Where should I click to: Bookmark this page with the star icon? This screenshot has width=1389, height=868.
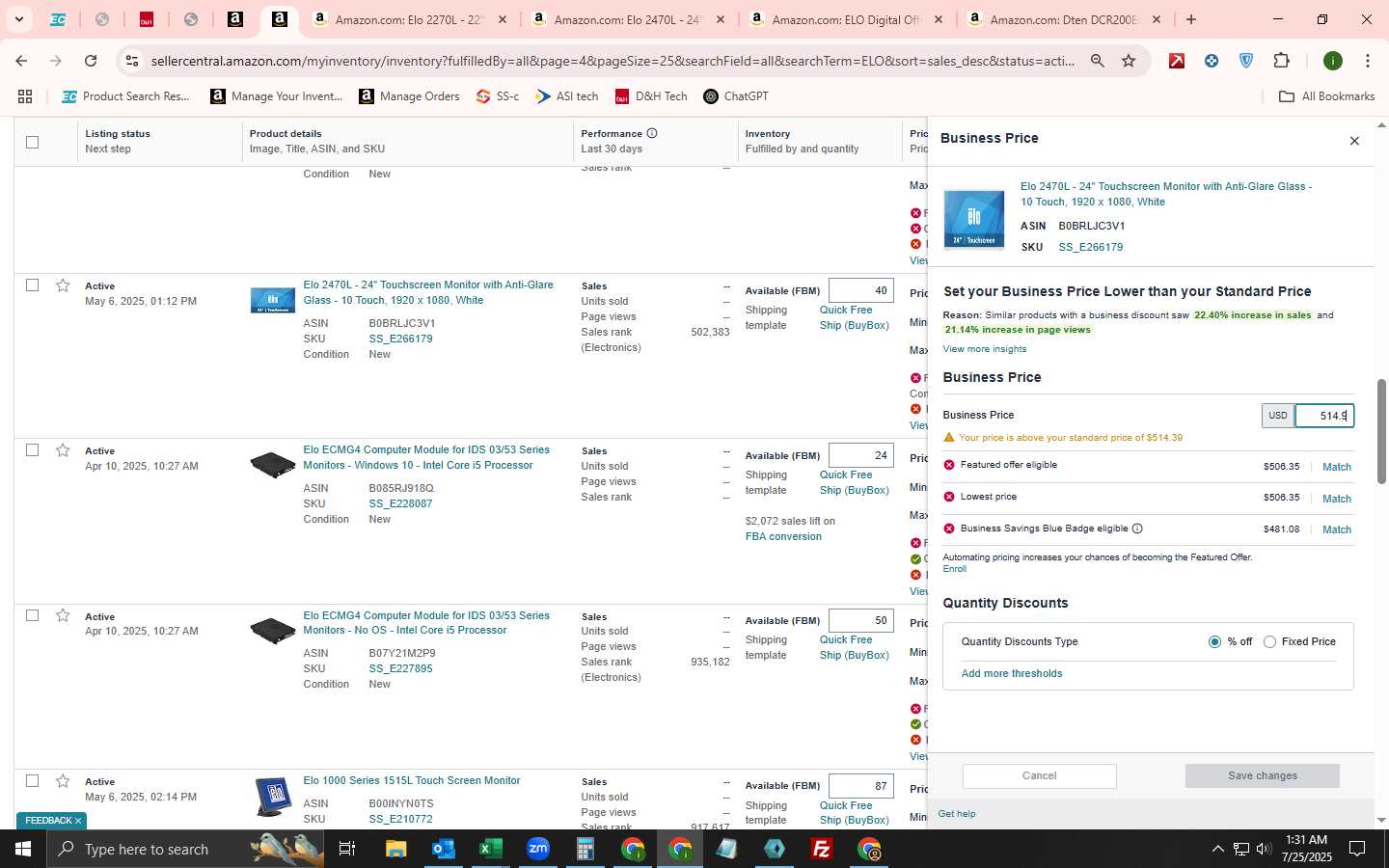1129,61
